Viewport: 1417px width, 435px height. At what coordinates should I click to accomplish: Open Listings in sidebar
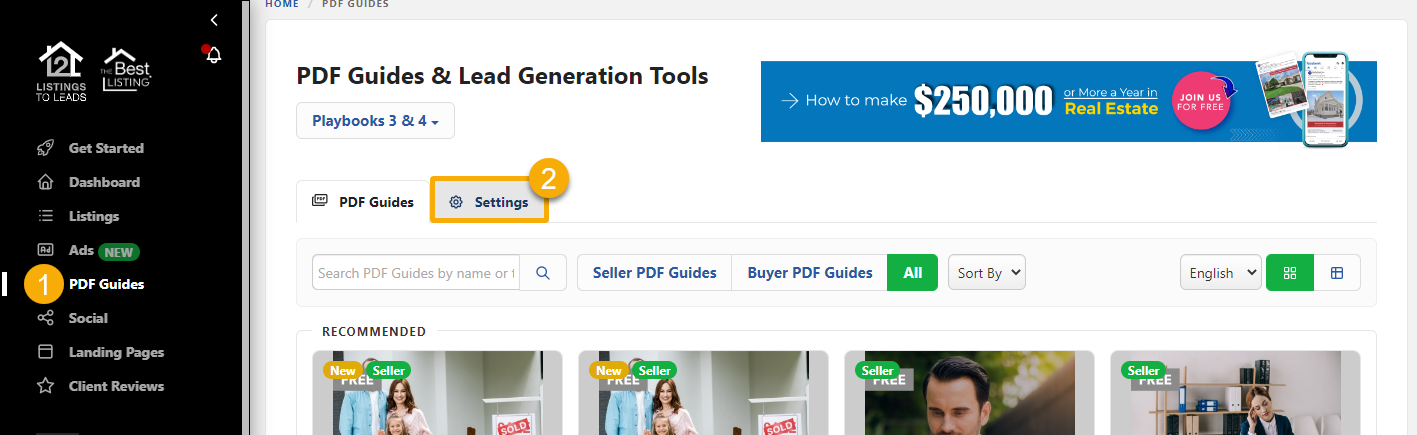coord(94,216)
